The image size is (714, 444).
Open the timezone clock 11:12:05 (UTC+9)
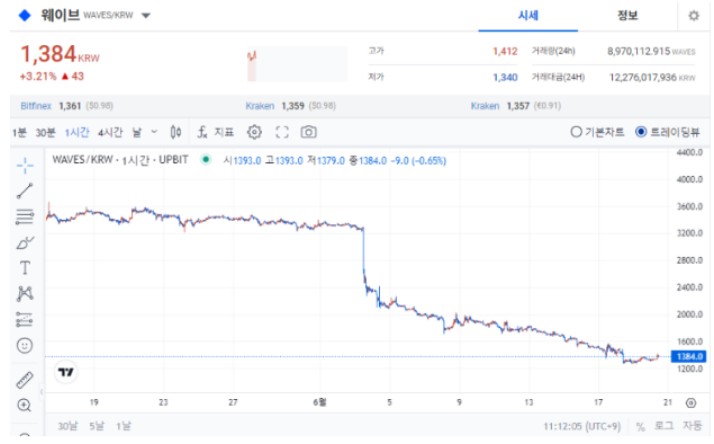[581, 426]
